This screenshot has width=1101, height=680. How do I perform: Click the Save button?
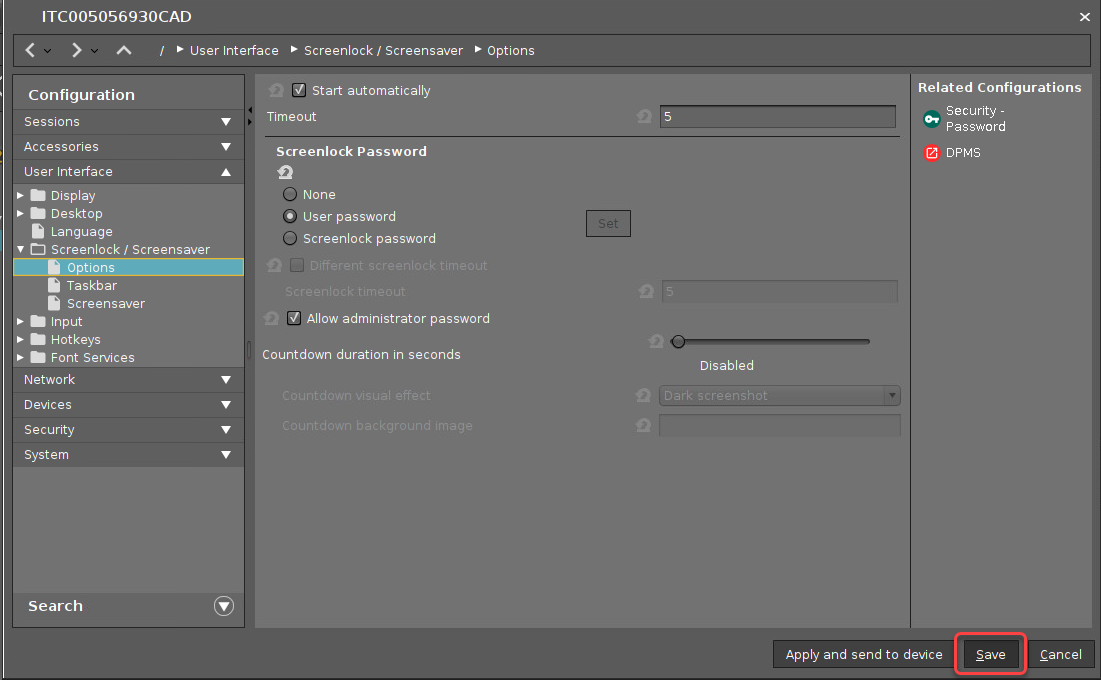click(991, 655)
